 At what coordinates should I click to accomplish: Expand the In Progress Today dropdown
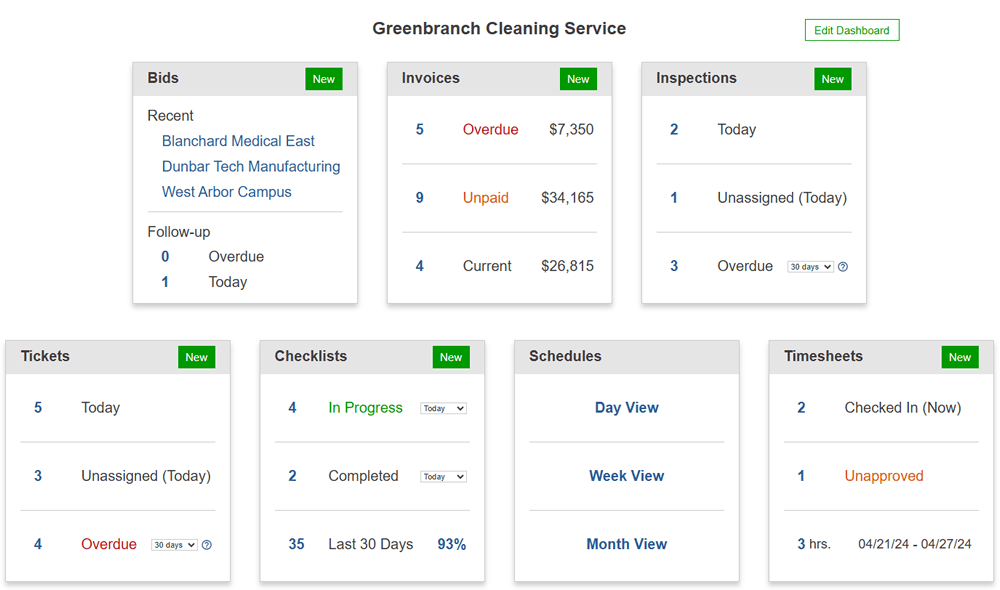pos(443,408)
